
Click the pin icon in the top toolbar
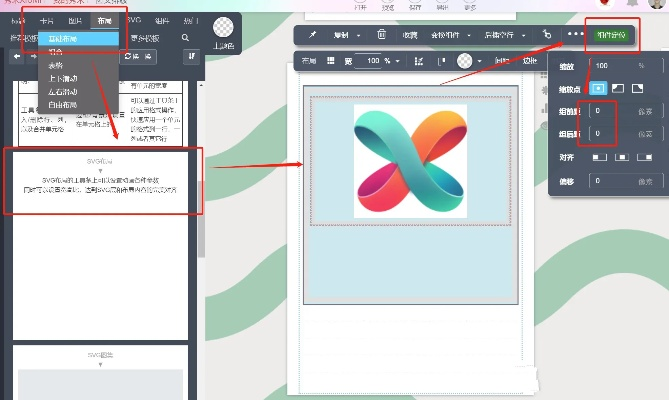312,34
